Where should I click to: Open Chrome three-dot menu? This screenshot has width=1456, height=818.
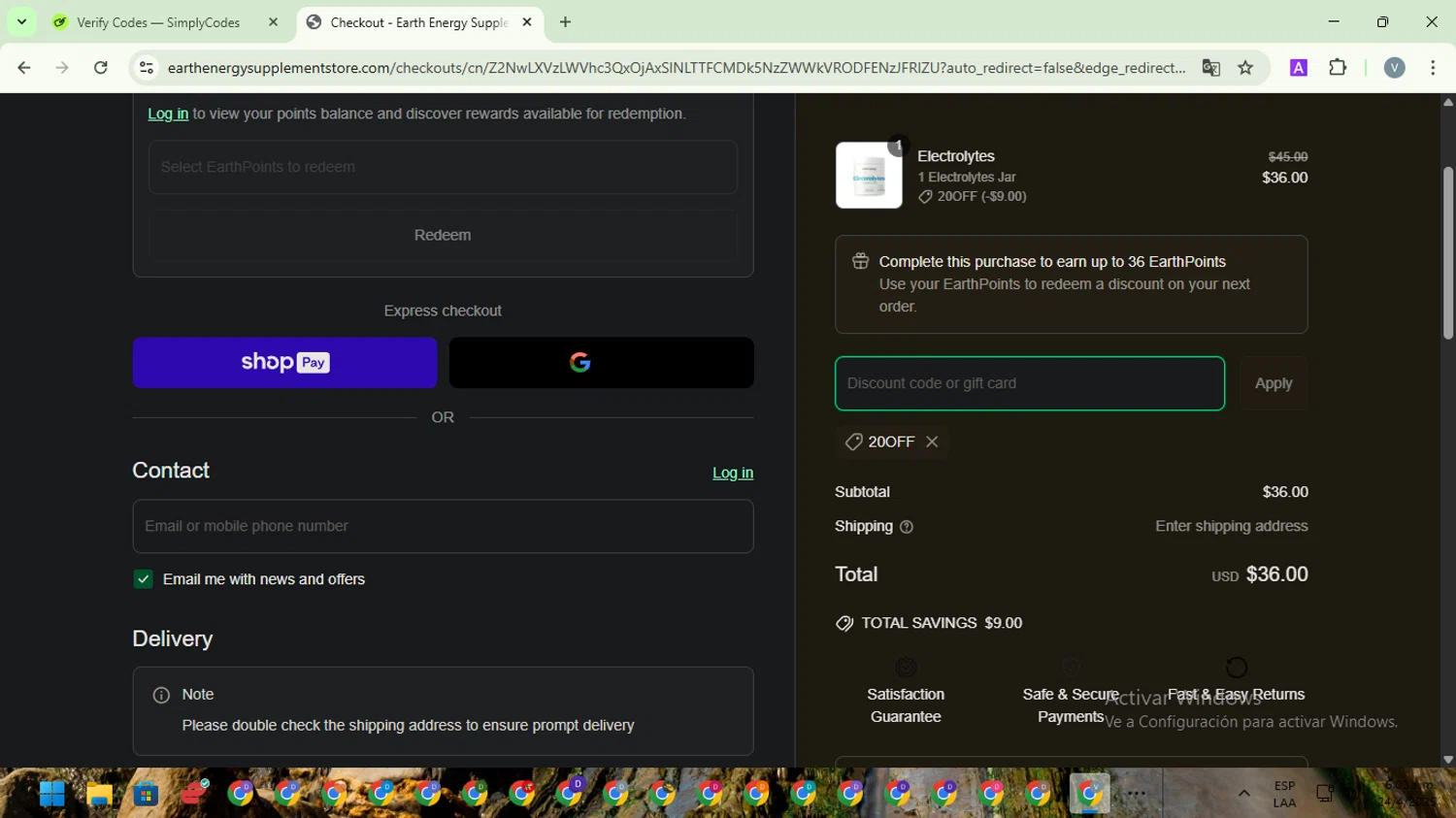click(1433, 68)
